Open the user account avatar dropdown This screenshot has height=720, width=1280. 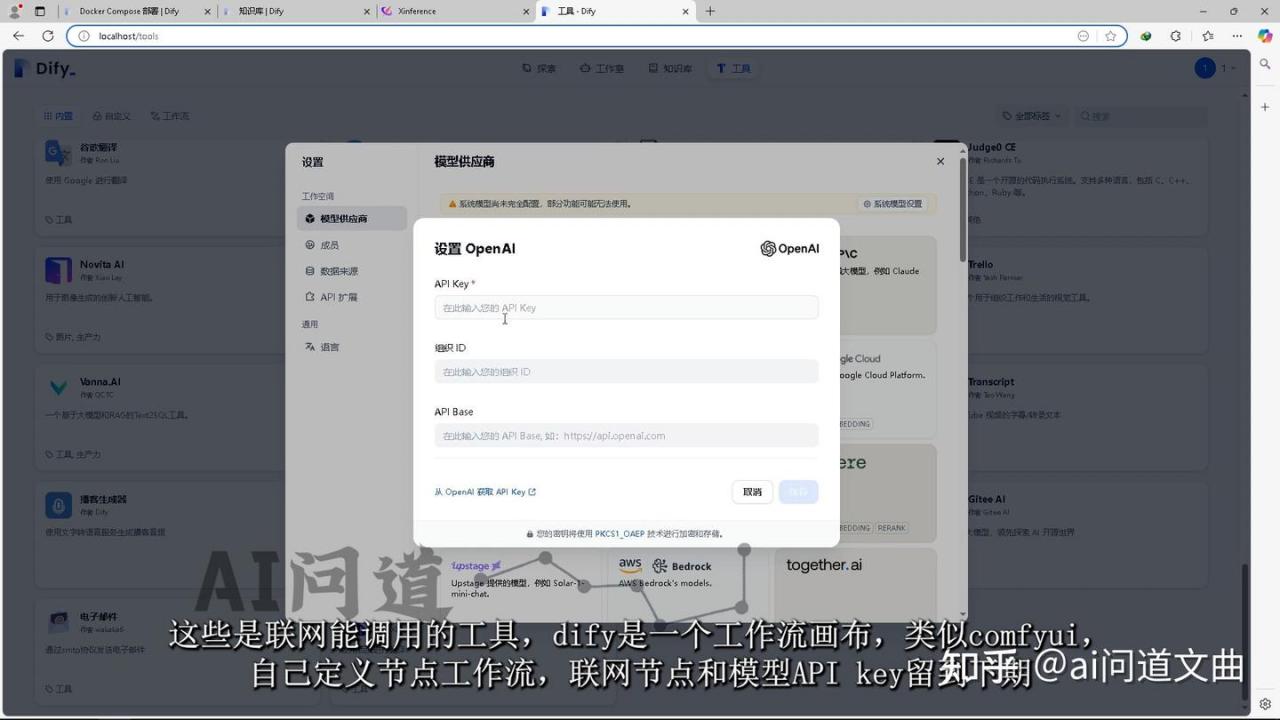pos(1215,68)
